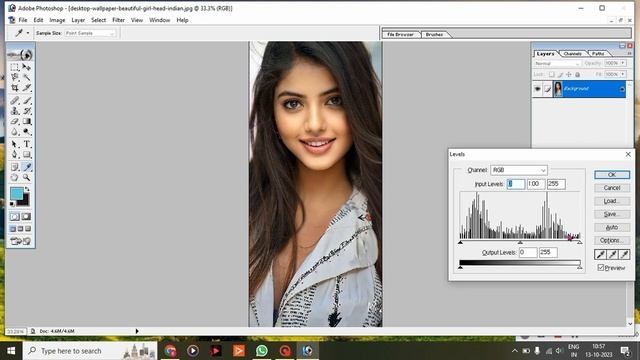Open the Fill slider arrow

623,74
